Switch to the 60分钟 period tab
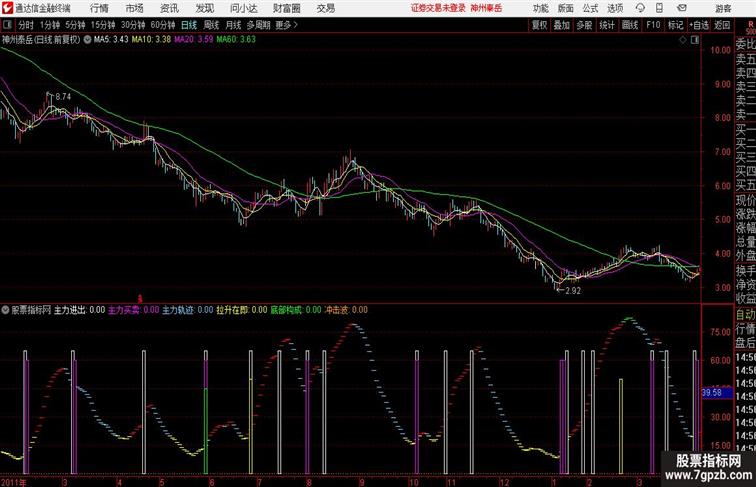The width and height of the screenshot is (756, 487). 162,25
